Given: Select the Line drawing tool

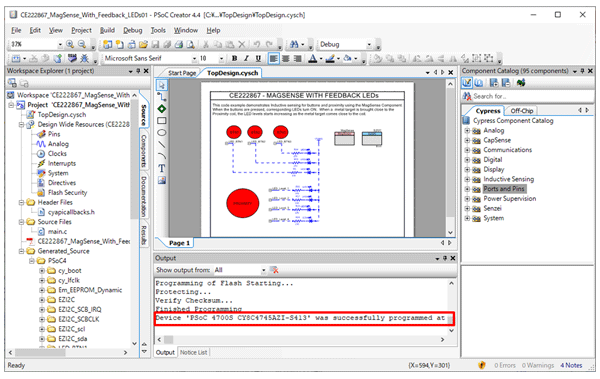Looking at the screenshot, I should (x=162, y=144).
